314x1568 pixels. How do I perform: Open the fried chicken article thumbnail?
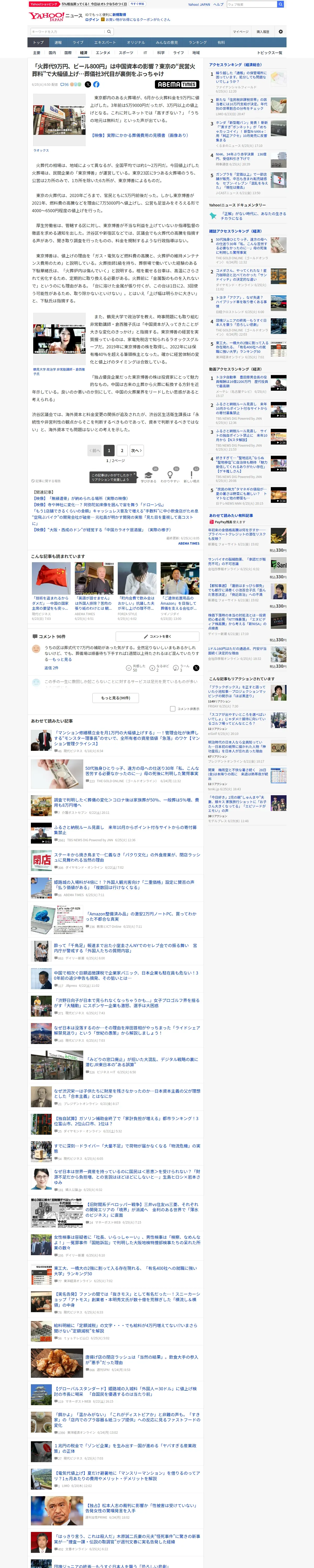point(57,1363)
